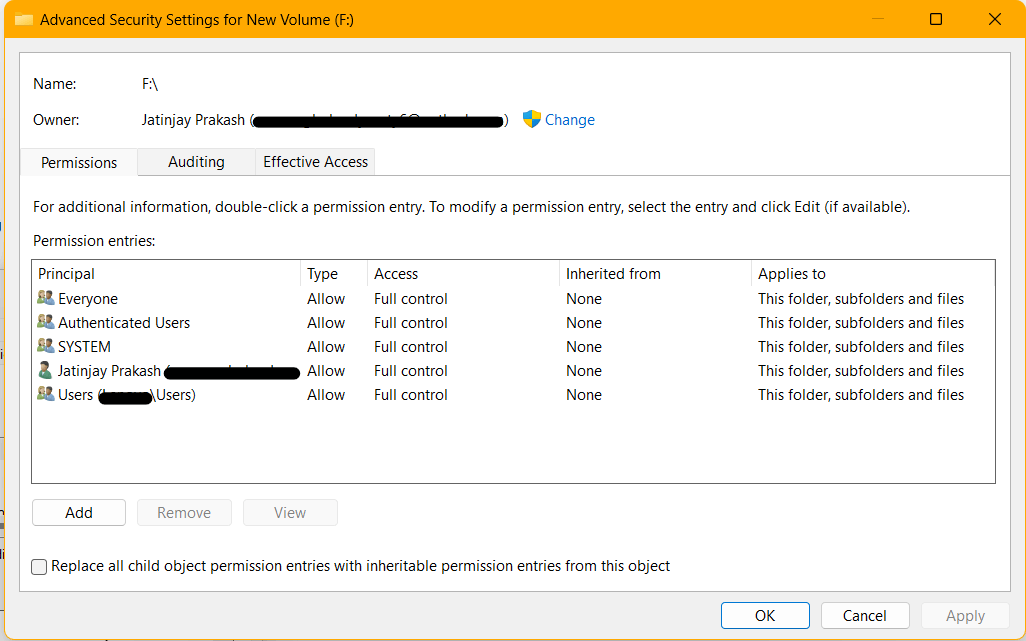
Task: Sort entries by Principal column header
Action: [x=66, y=274]
